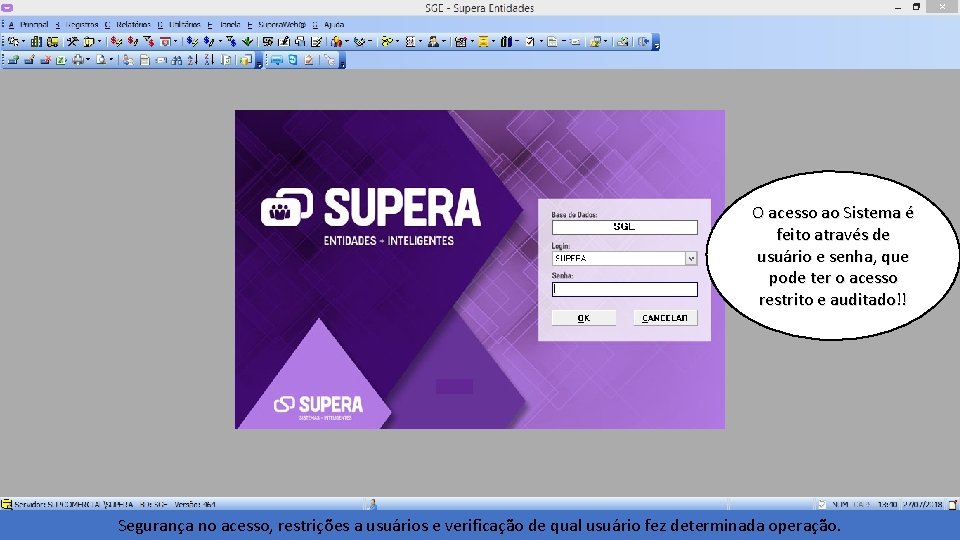Click the black binders icon
The height and width of the screenshot is (540, 960).
pos(506,42)
